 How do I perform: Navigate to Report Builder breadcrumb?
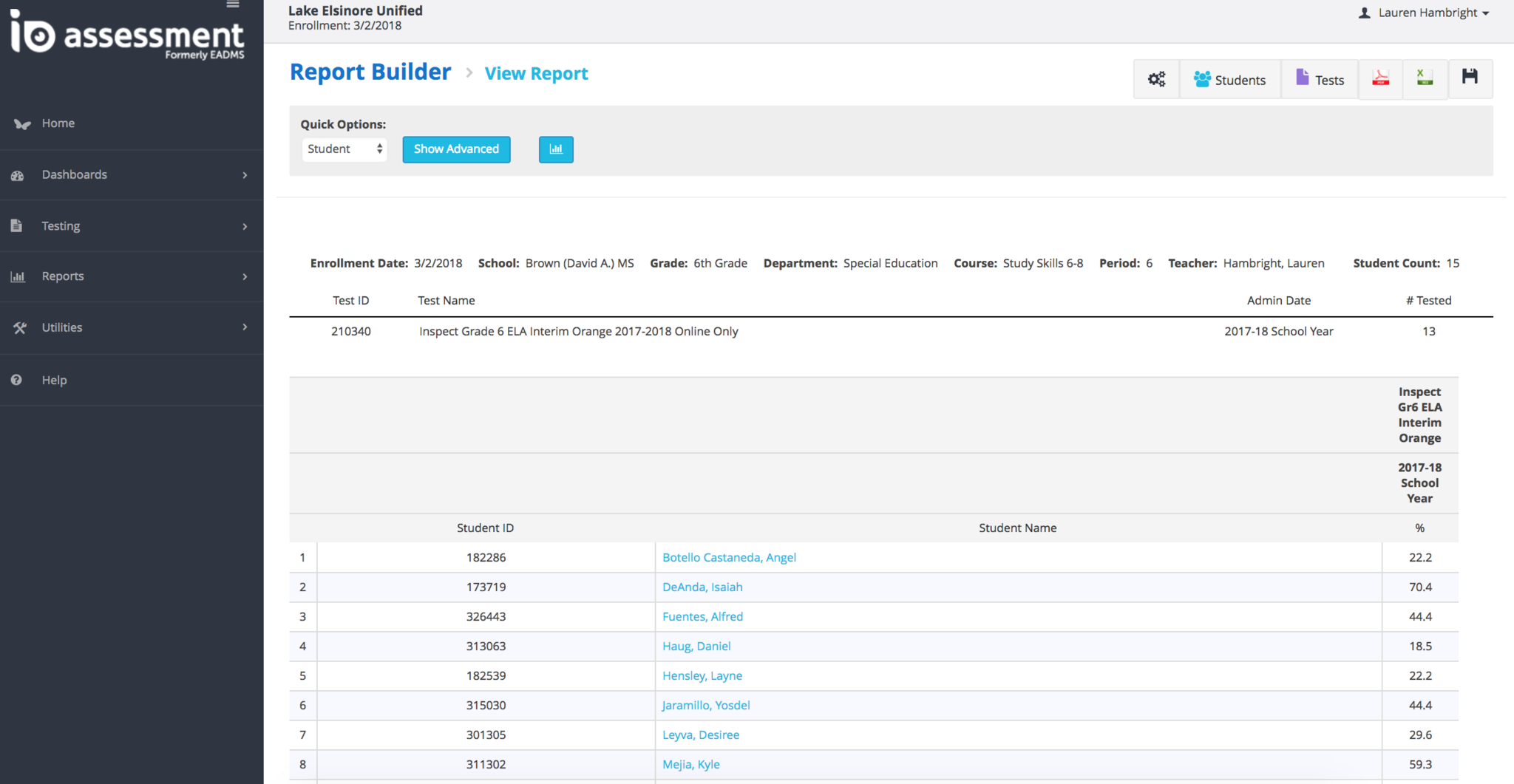370,72
